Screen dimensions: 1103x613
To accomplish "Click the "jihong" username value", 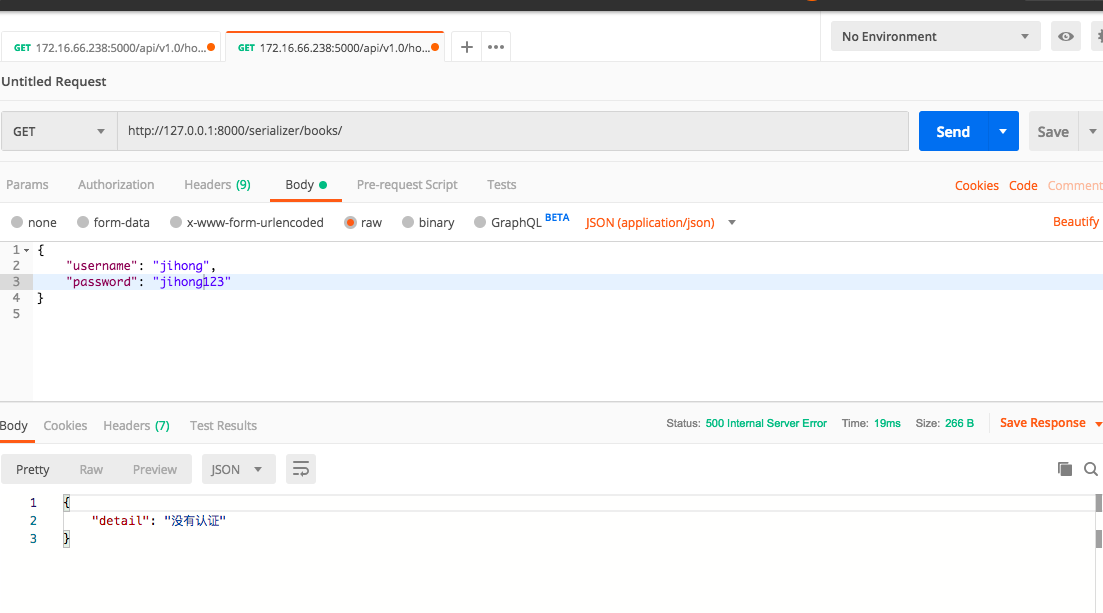I will 181,266.
